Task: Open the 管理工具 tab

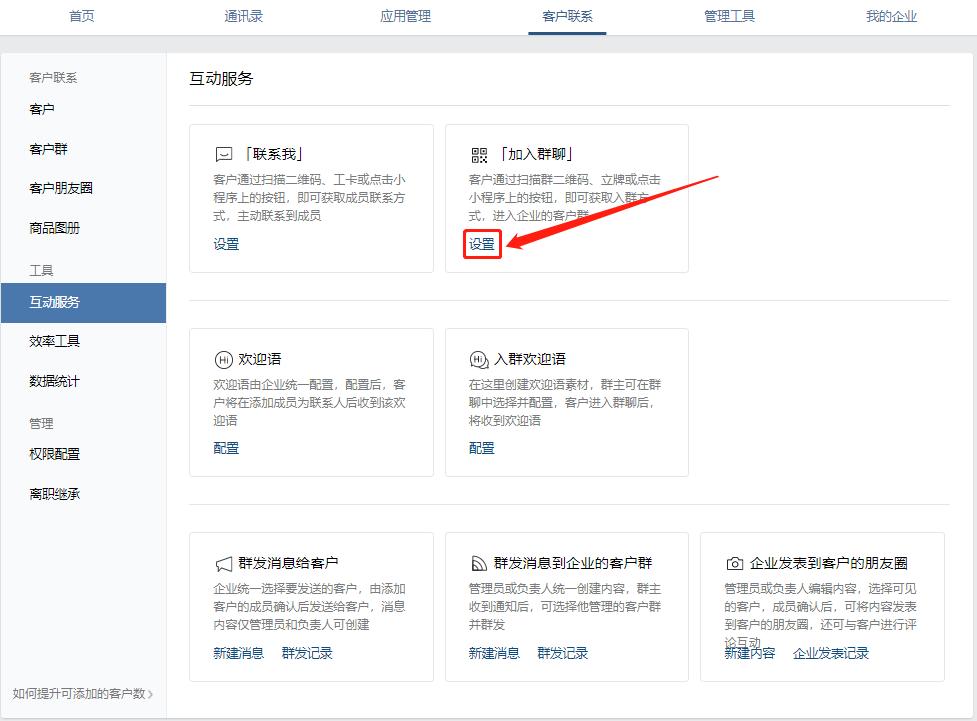Action: coord(729,16)
